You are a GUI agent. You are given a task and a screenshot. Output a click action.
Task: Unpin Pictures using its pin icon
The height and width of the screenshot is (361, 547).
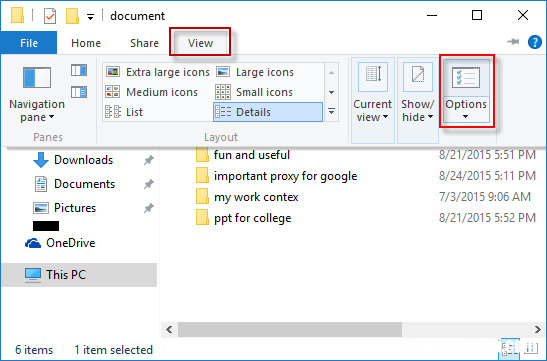pyautogui.click(x=149, y=208)
